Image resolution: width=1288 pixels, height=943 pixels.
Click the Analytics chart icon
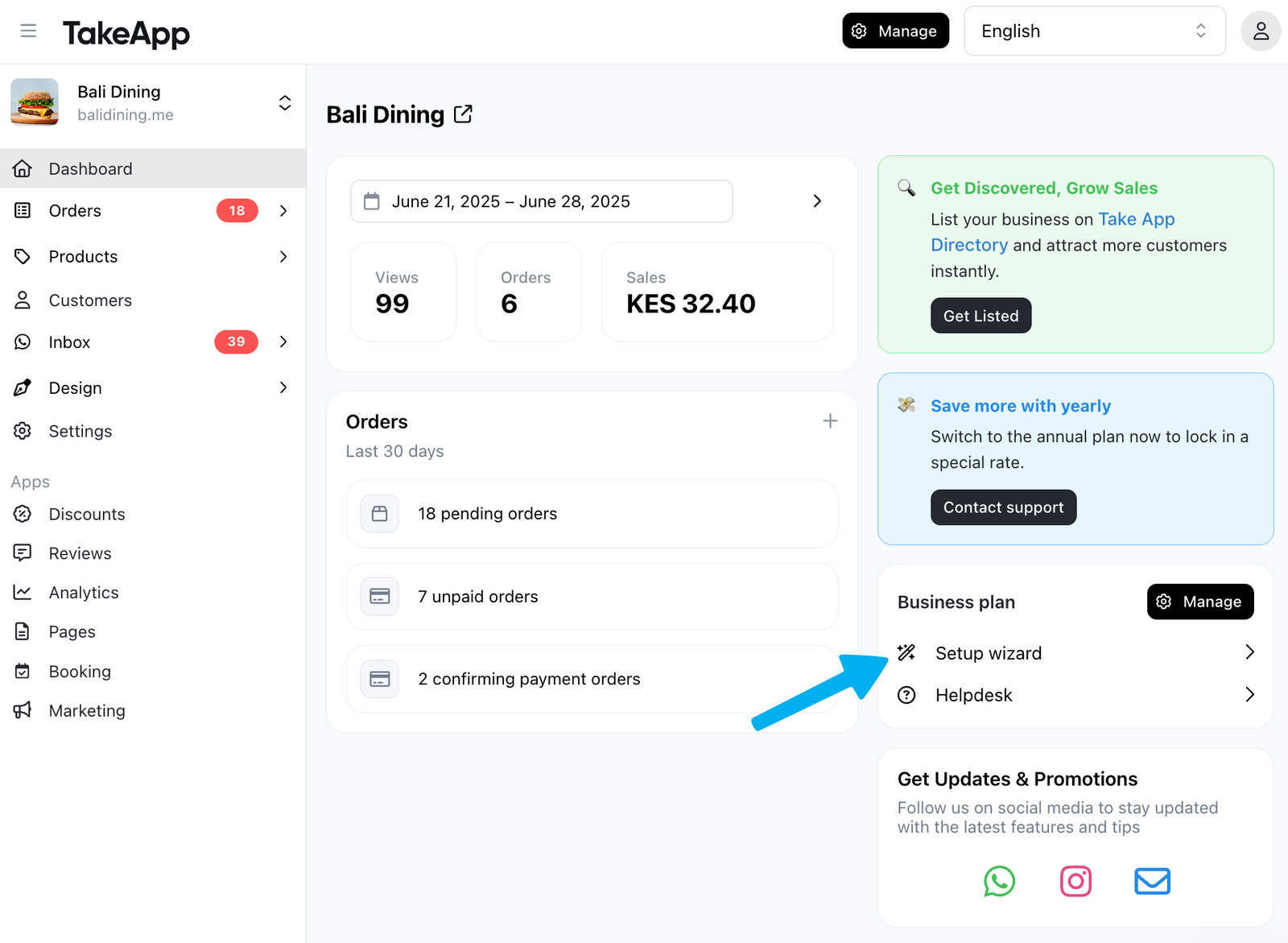23,593
